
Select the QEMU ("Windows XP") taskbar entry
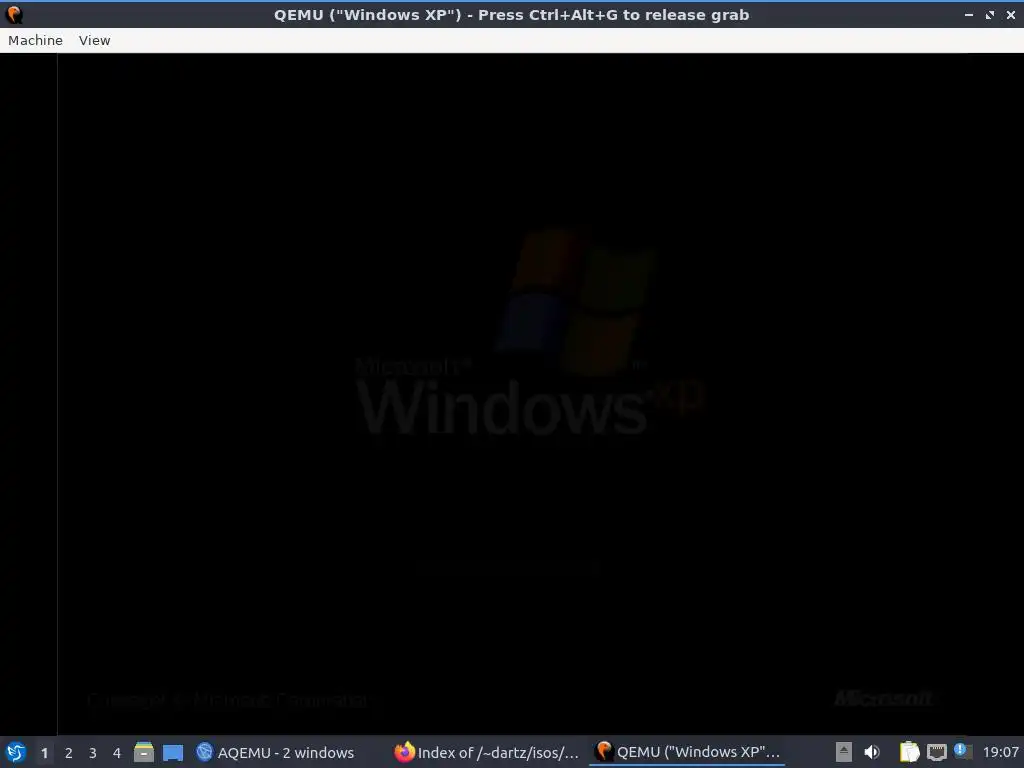pyautogui.click(x=687, y=752)
